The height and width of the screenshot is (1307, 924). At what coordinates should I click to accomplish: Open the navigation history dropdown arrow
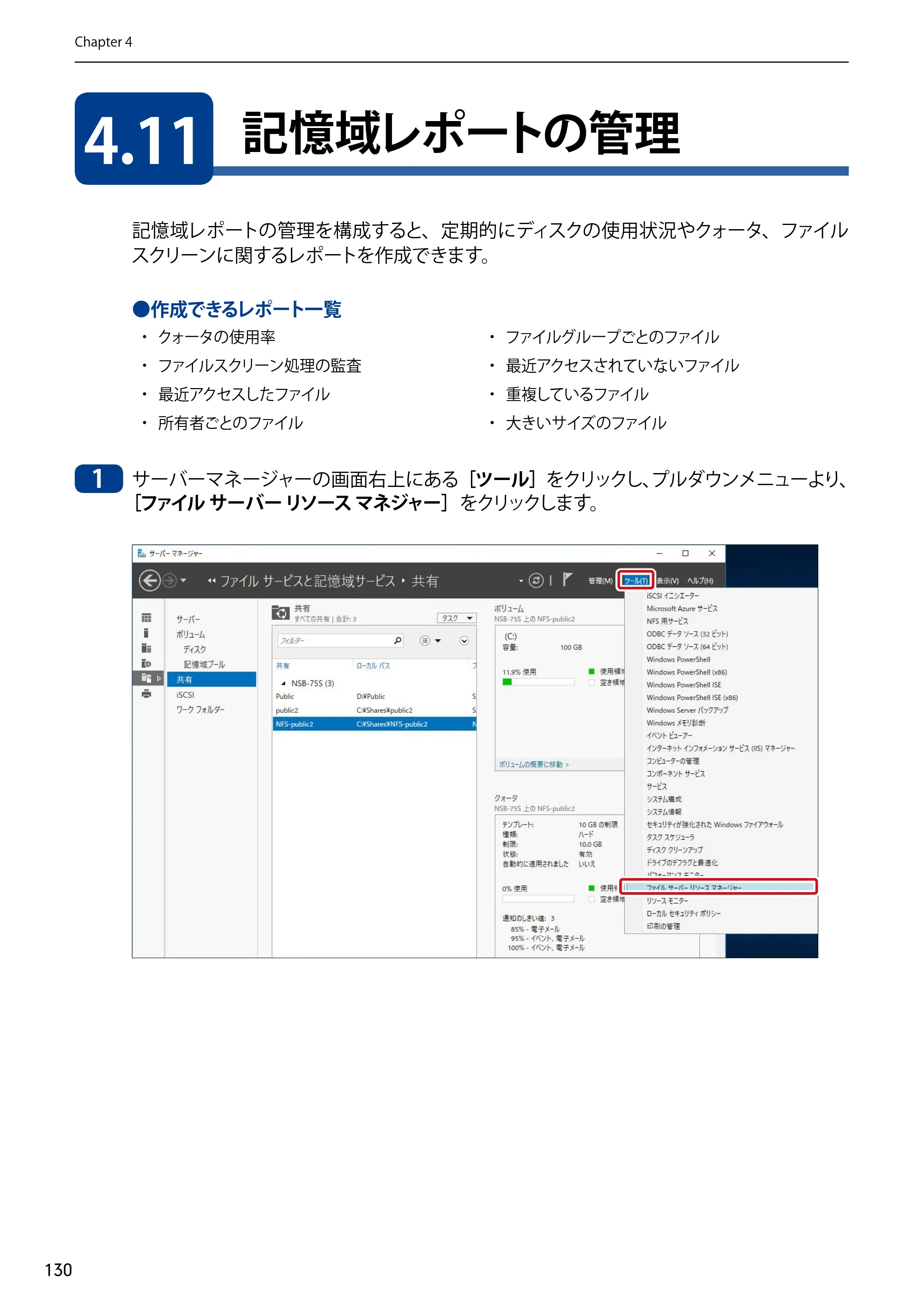click(183, 580)
